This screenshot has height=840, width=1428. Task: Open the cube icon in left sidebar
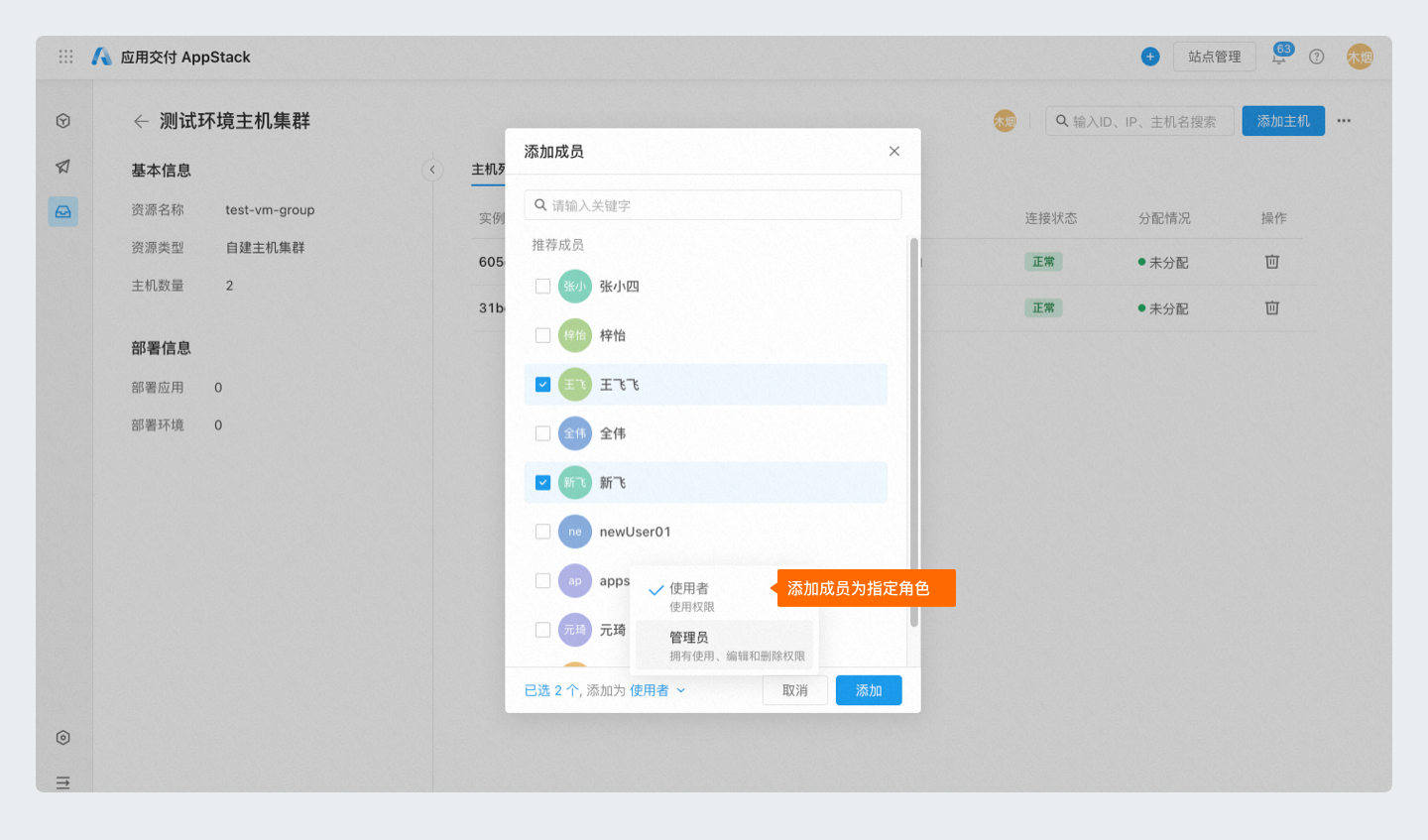[63, 121]
